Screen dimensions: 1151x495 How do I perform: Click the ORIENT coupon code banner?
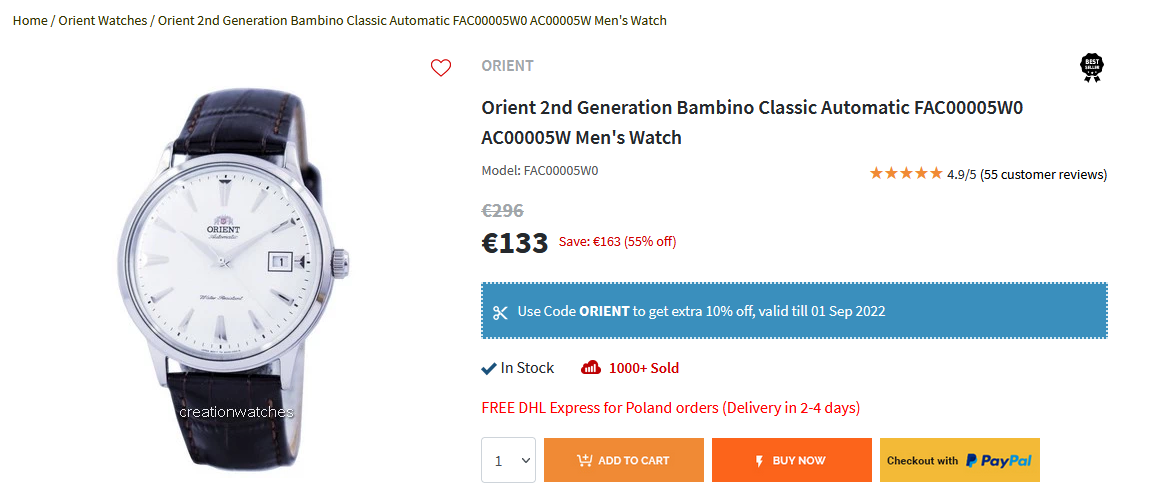click(794, 311)
